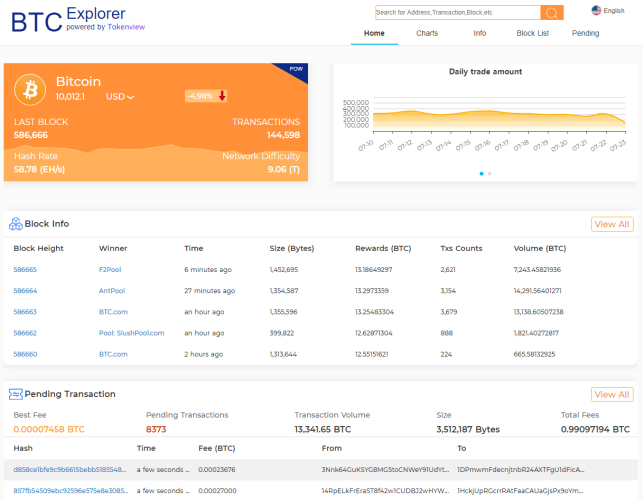This screenshot has height=500, width=643.
Task: Go to the Block List tab
Action: (x=532, y=33)
